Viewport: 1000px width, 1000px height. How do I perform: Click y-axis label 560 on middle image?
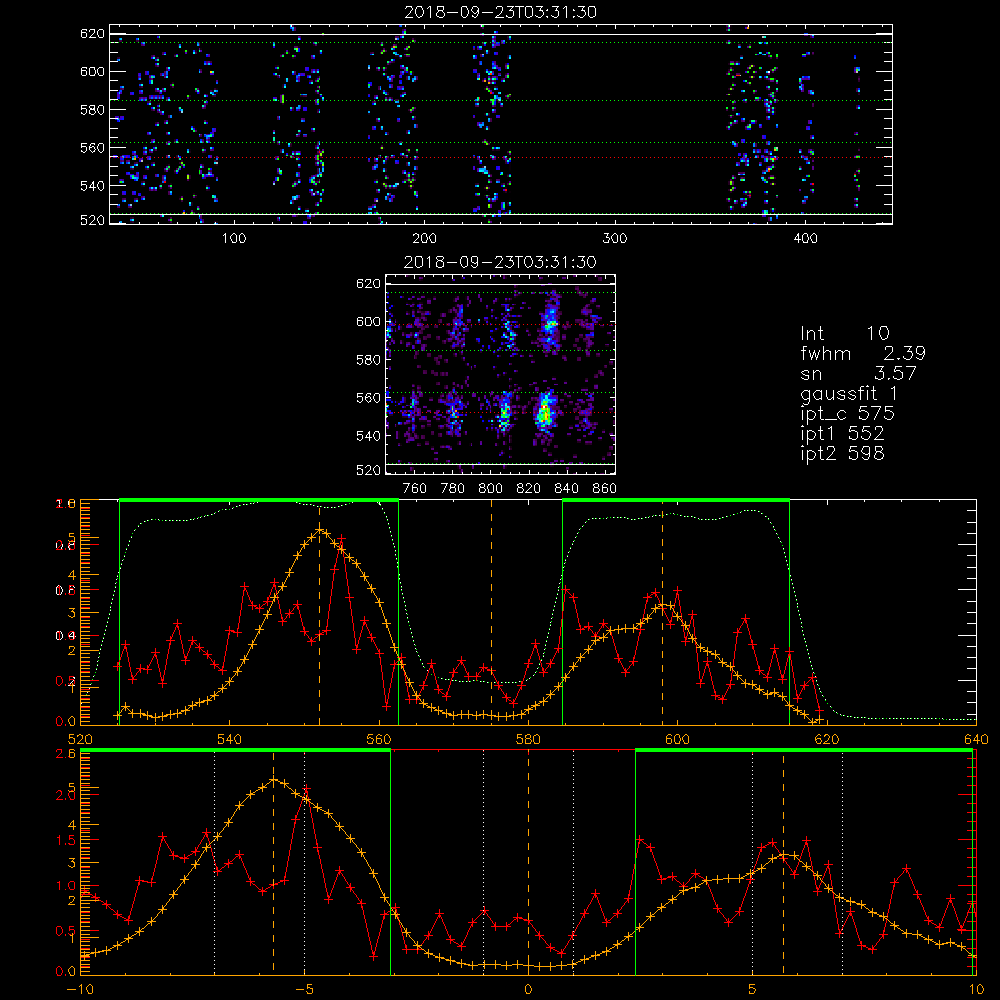pos(369,398)
